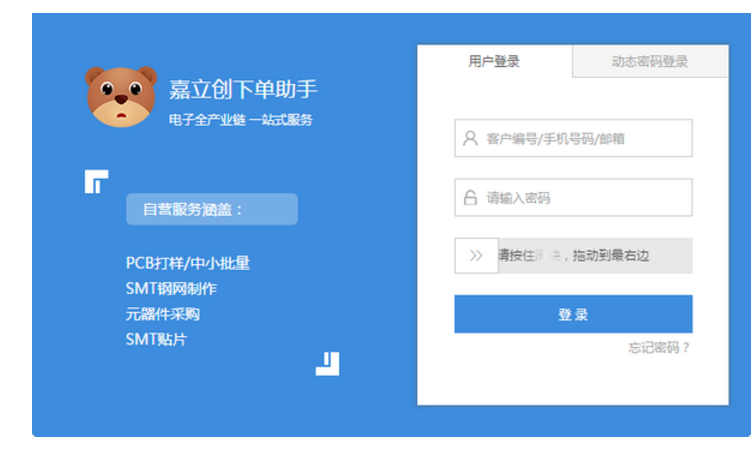The image size is (754, 457).
Task: Click the 电子全产业链 一站式服务 tagline
Action: coord(241,120)
